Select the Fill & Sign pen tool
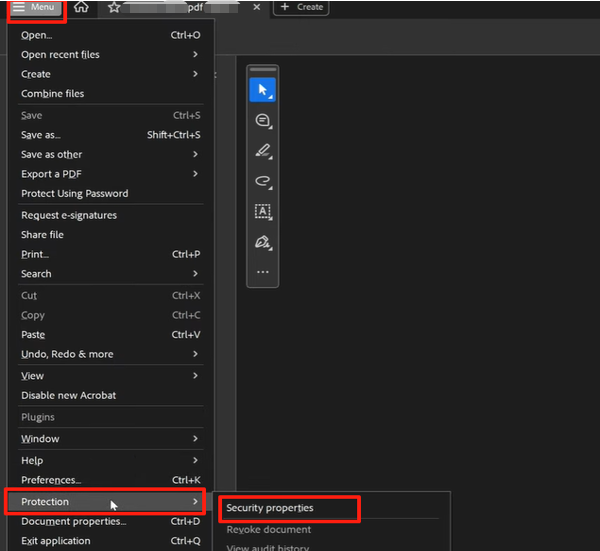Image resolution: width=600 pixels, height=551 pixels. pyautogui.click(x=262, y=242)
